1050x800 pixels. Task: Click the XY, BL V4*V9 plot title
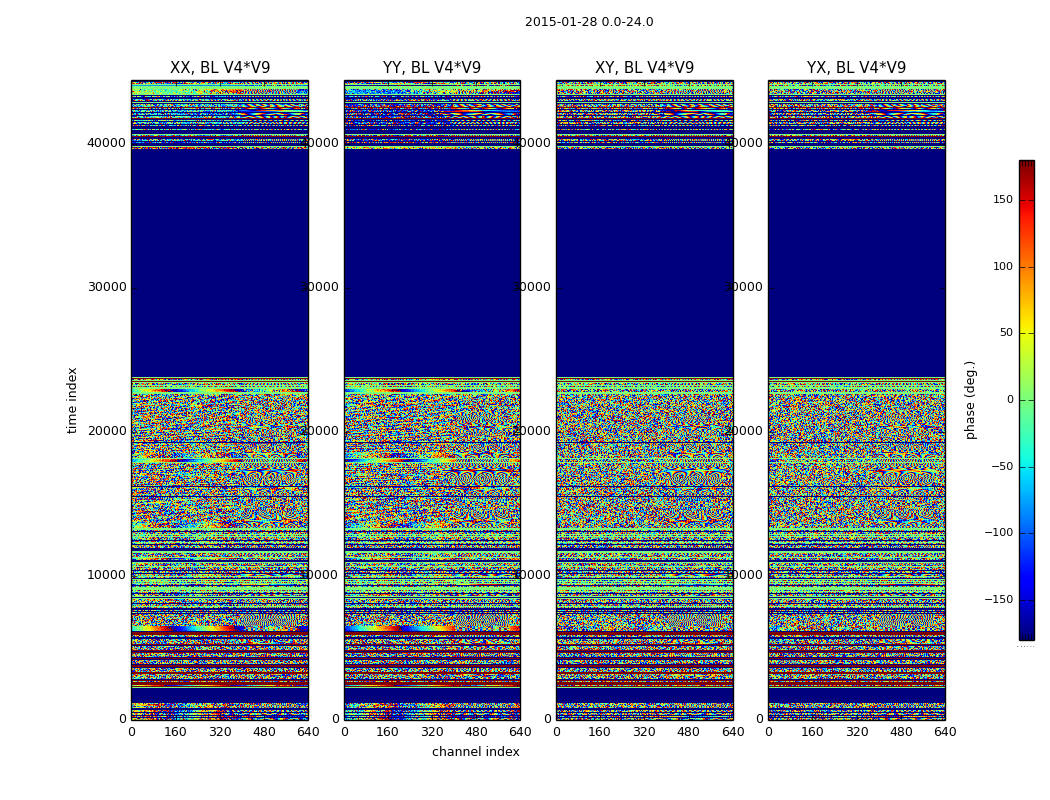tap(644, 68)
